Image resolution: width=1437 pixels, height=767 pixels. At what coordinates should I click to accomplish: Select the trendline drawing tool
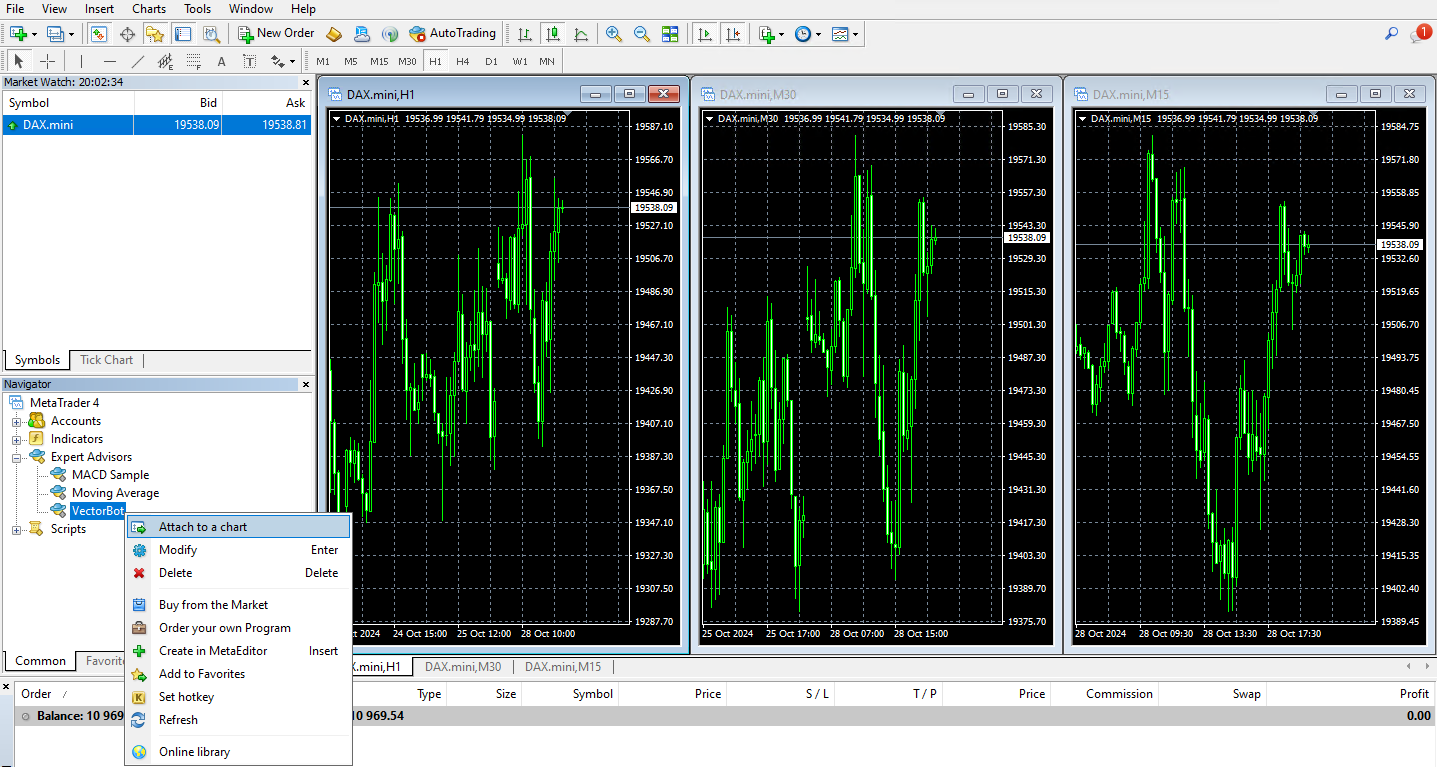[x=138, y=61]
